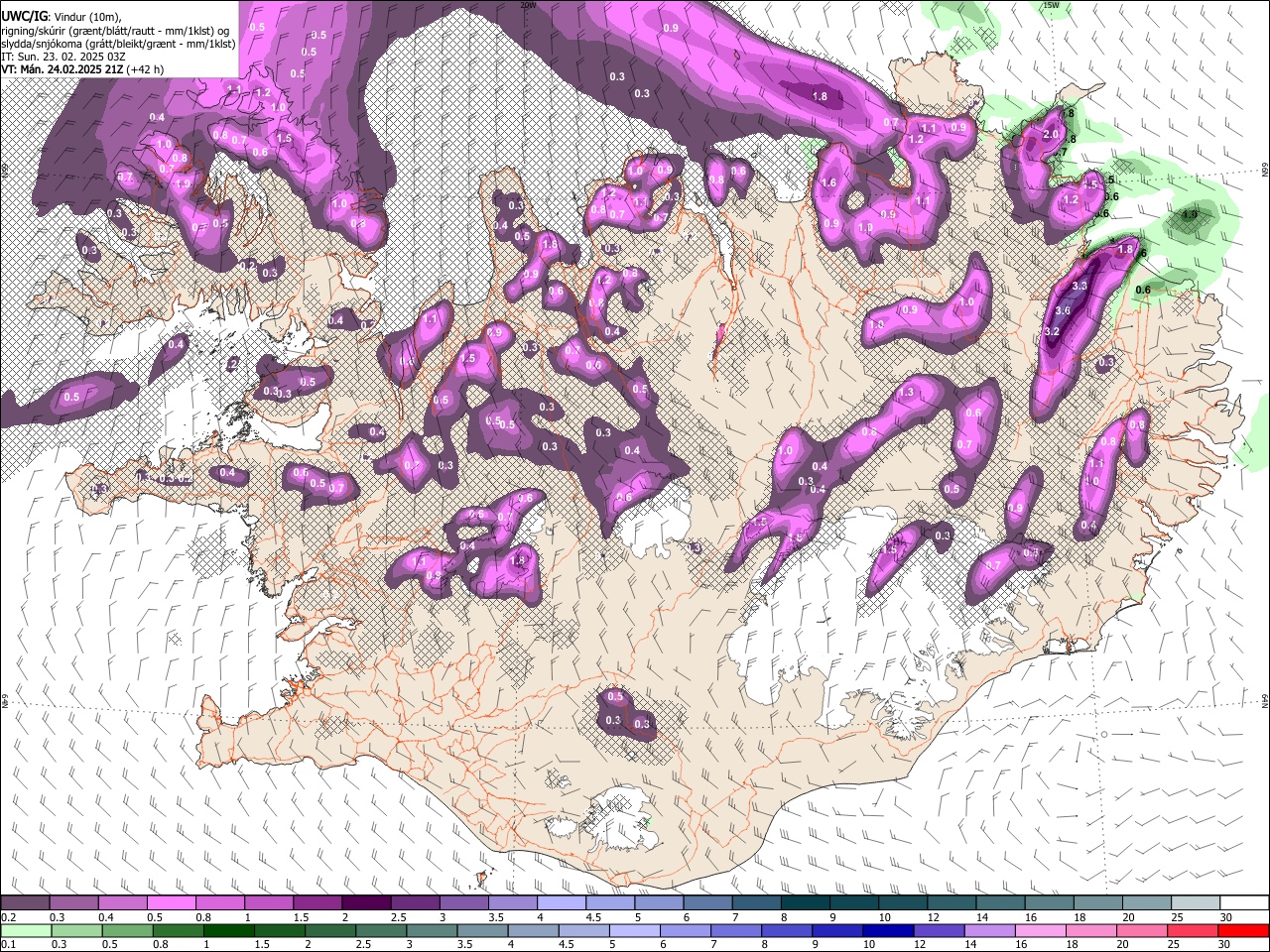Click the 15W longitude label on the top edge

tap(1051, 5)
